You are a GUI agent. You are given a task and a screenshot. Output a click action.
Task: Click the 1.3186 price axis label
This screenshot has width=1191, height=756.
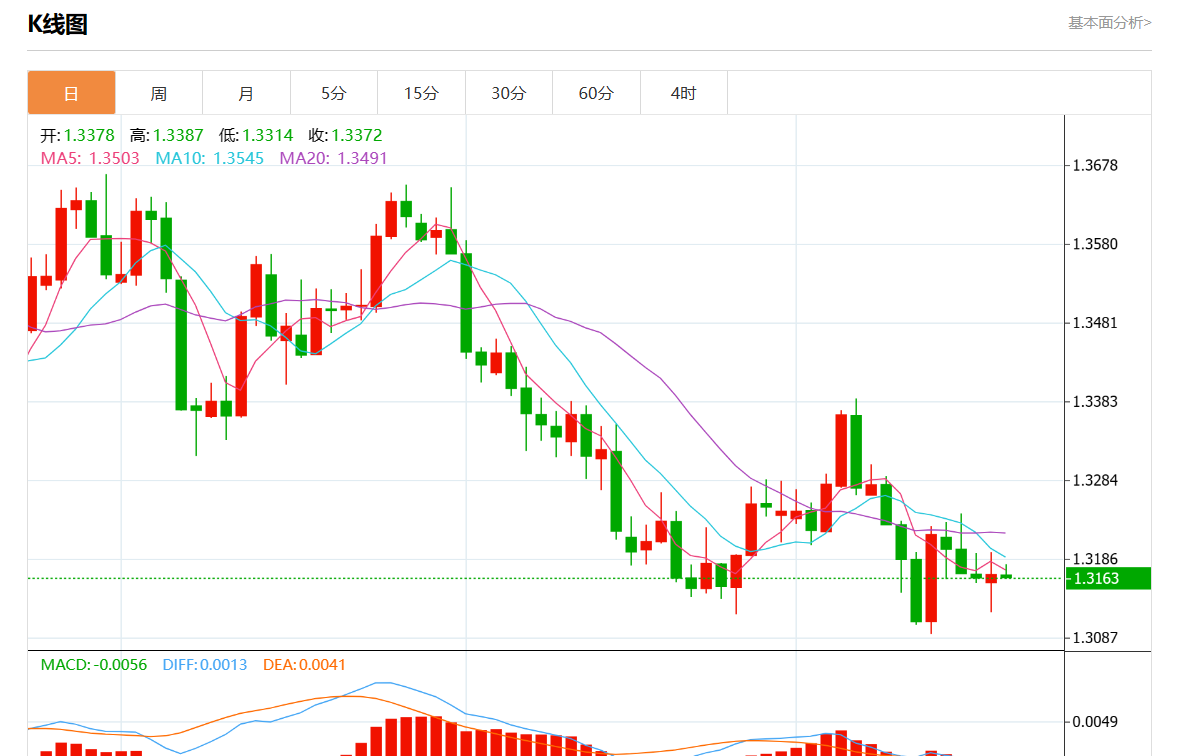pyautogui.click(x=1095, y=559)
